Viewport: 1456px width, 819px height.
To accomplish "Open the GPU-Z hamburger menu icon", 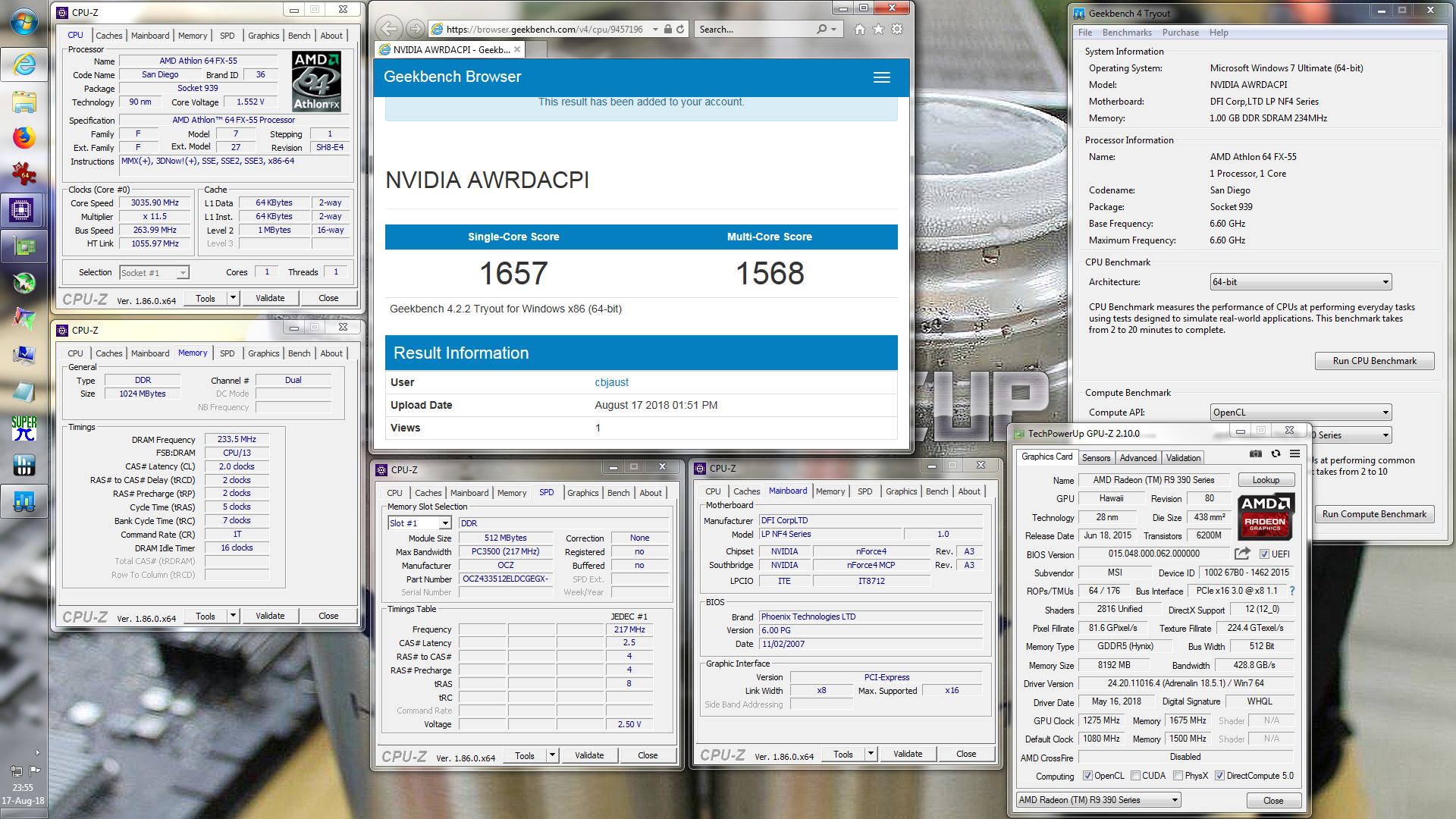I will [1294, 453].
